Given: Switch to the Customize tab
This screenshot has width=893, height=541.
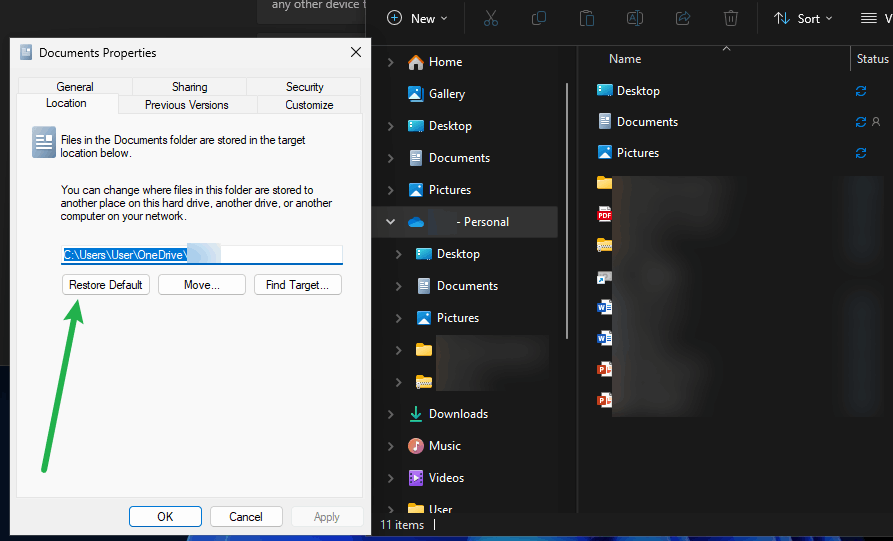Looking at the screenshot, I should 309,105.
